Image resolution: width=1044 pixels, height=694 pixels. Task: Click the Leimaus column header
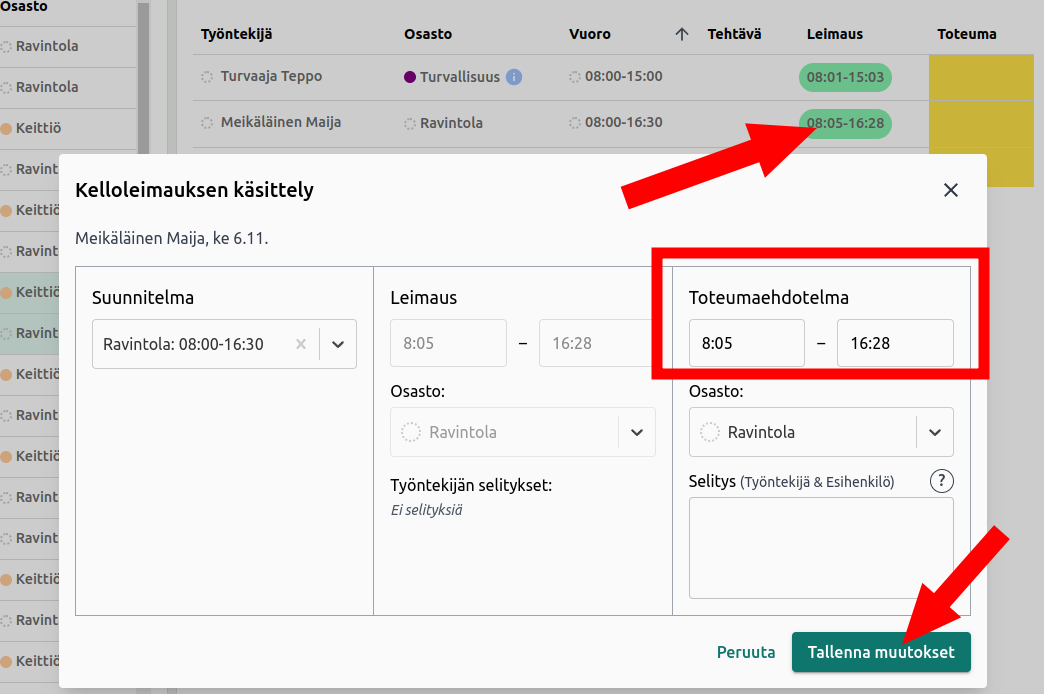834,34
